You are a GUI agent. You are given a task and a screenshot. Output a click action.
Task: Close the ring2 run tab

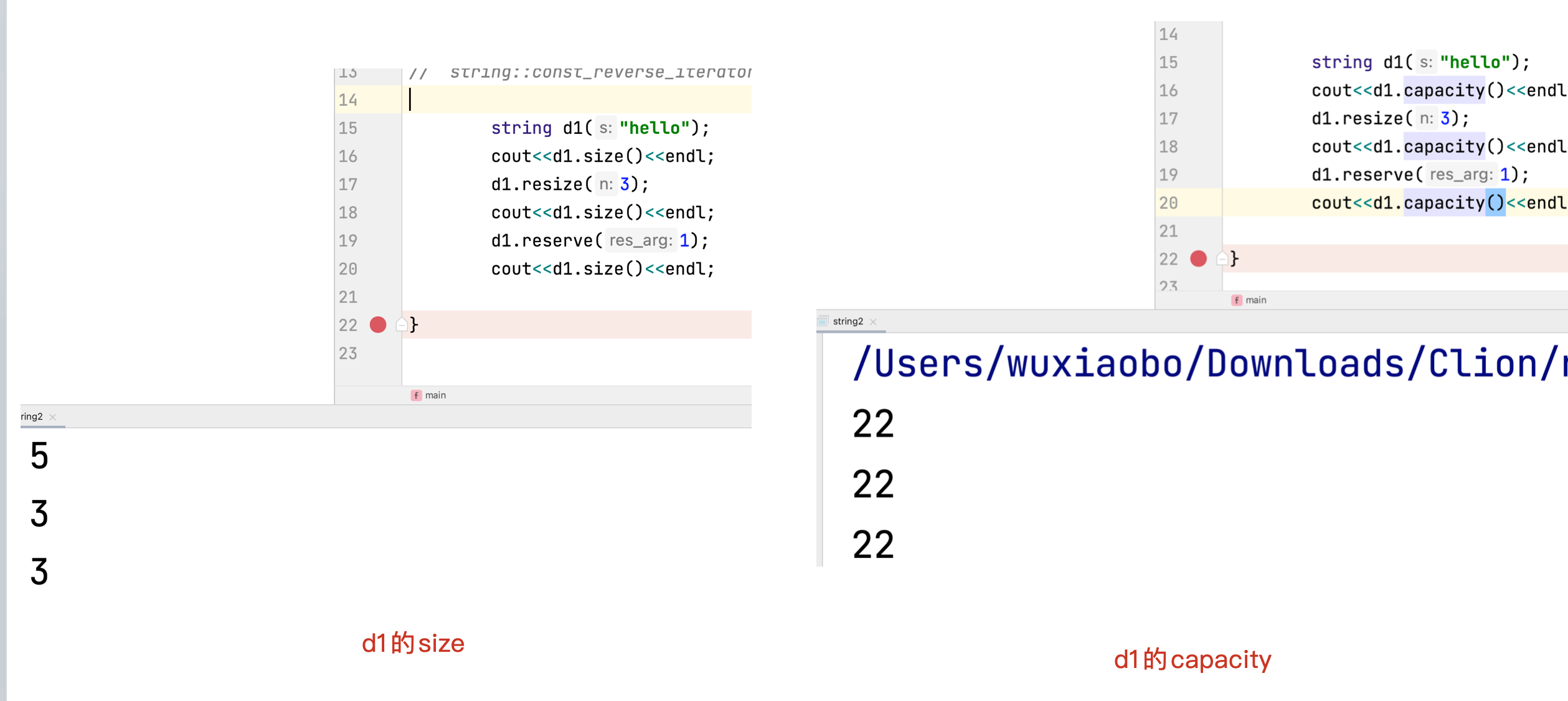click(53, 417)
